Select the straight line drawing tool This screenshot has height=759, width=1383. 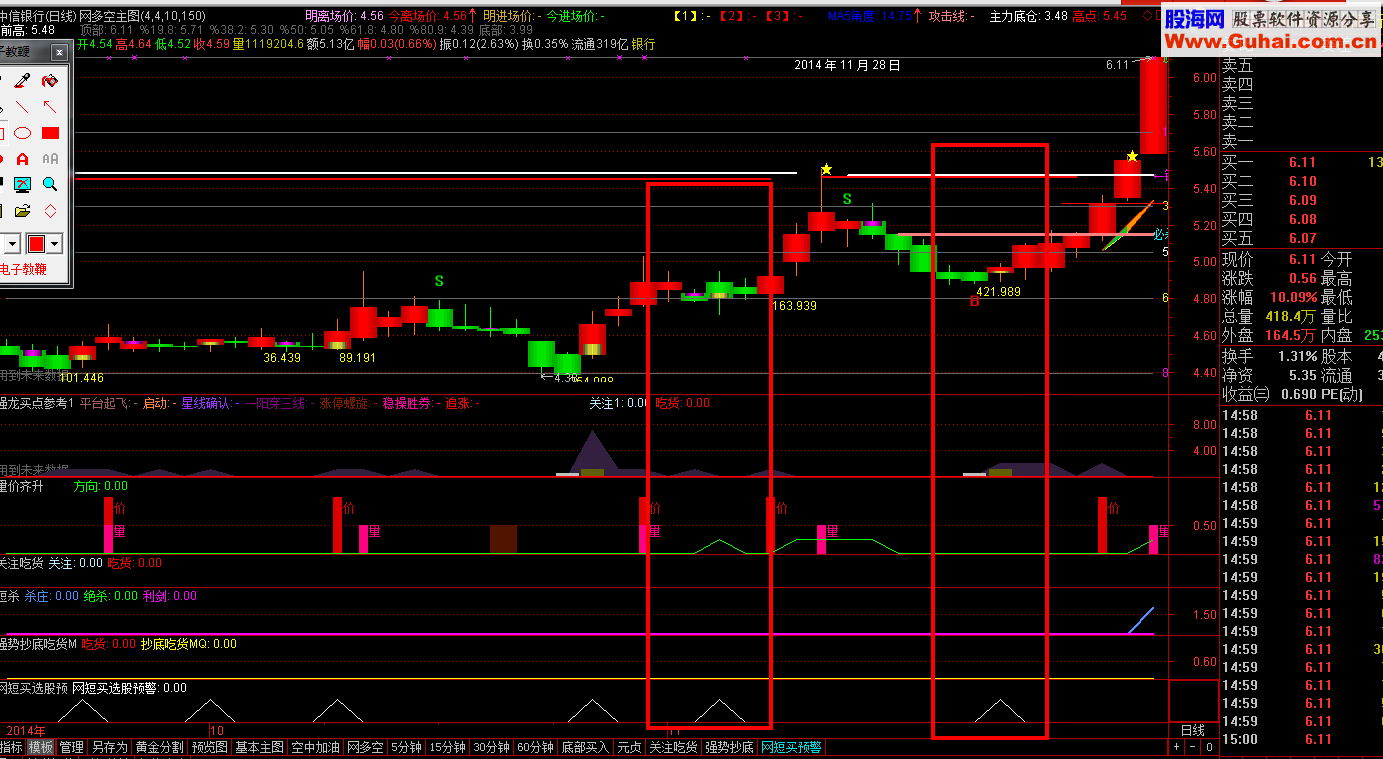(22, 107)
